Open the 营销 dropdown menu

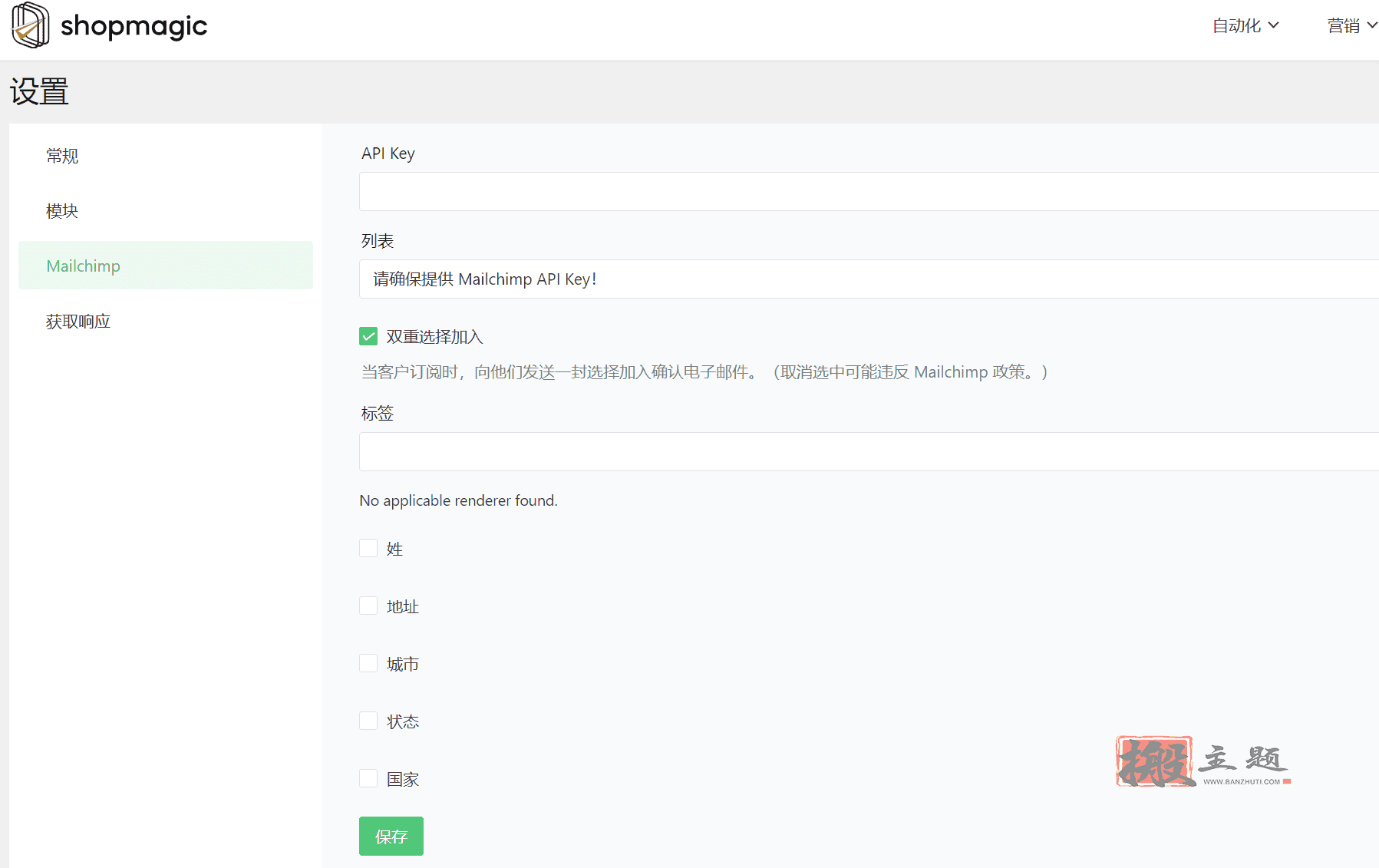tap(1352, 25)
